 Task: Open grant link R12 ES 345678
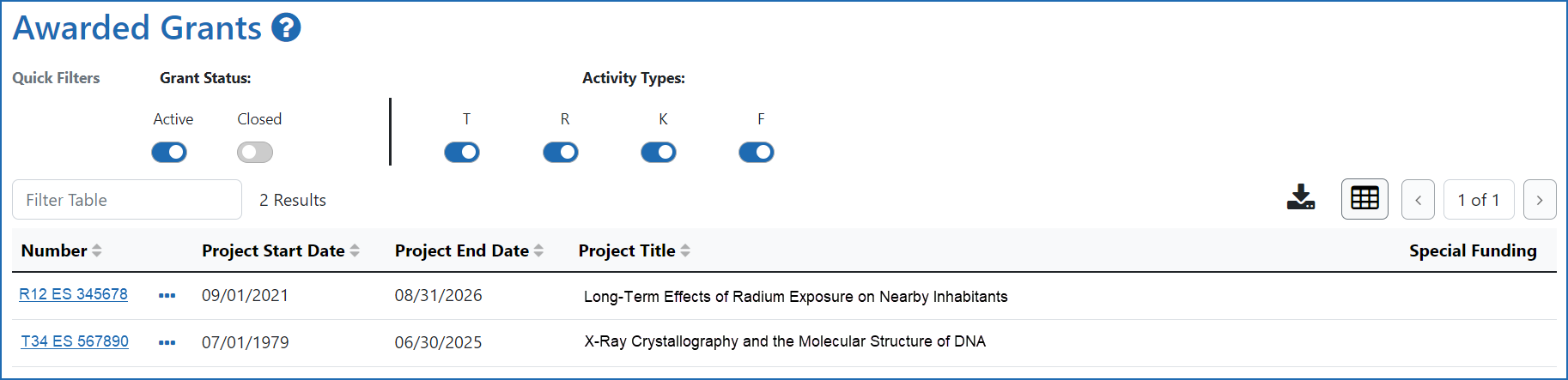(x=74, y=294)
